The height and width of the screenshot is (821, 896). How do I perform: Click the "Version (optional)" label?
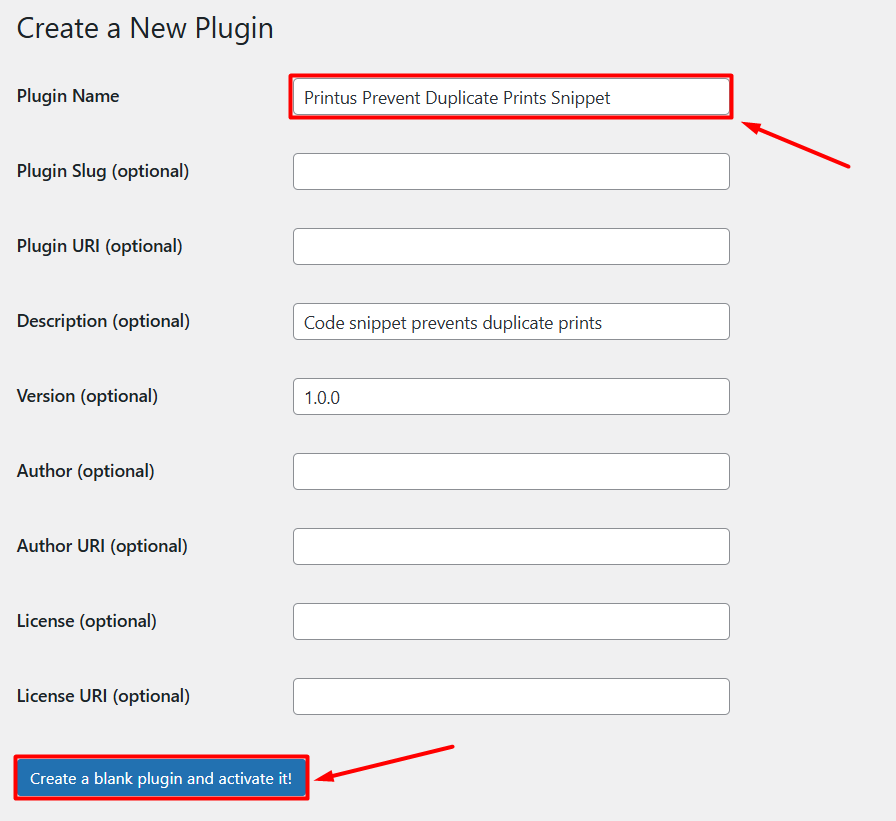(87, 396)
